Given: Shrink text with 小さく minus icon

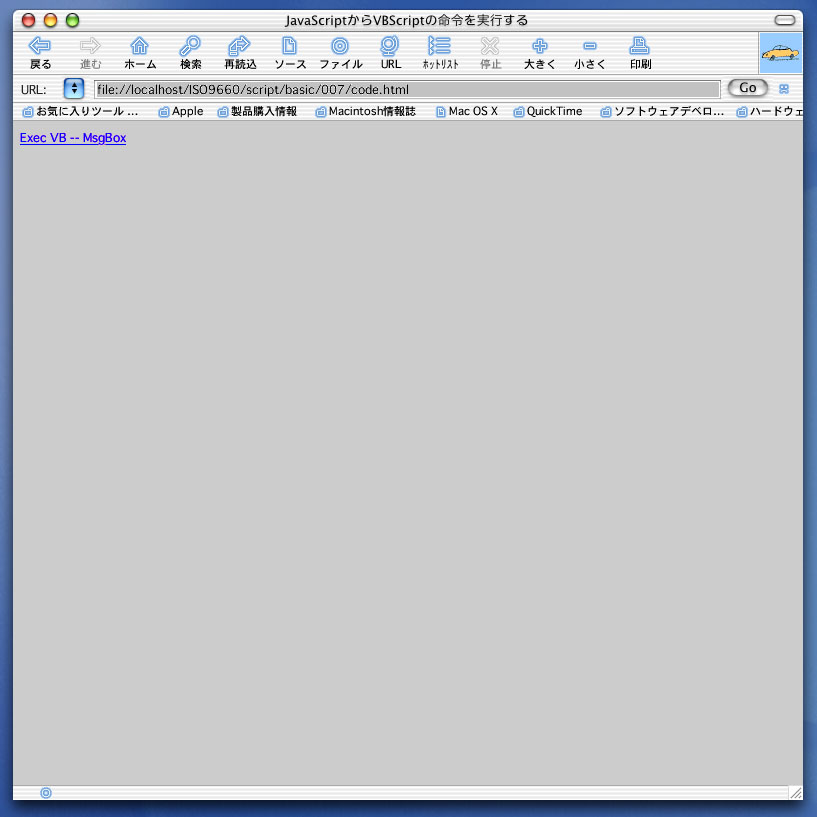Looking at the screenshot, I should point(590,46).
